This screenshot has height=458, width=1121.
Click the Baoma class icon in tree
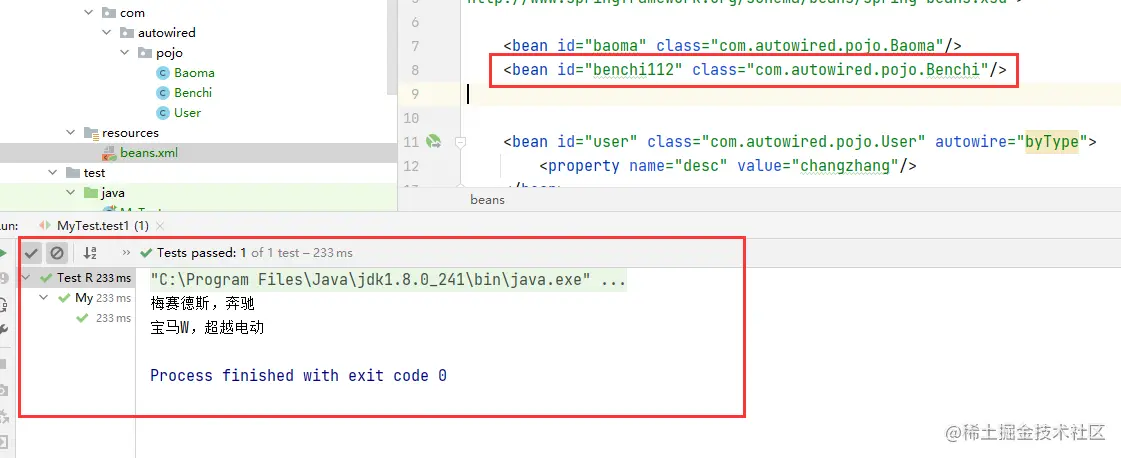click(162, 73)
